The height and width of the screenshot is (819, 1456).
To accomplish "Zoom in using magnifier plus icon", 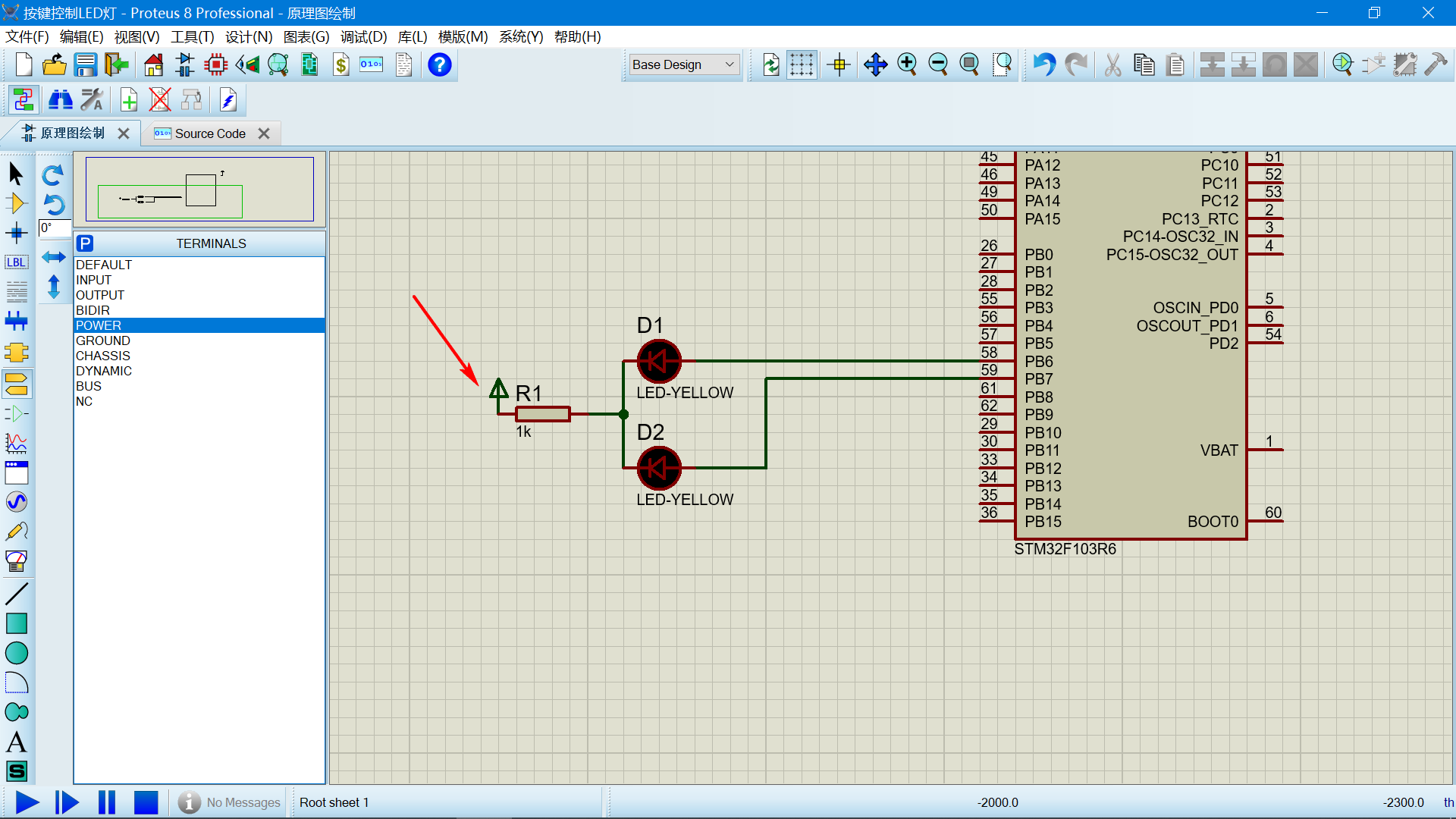I will pos(907,65).
